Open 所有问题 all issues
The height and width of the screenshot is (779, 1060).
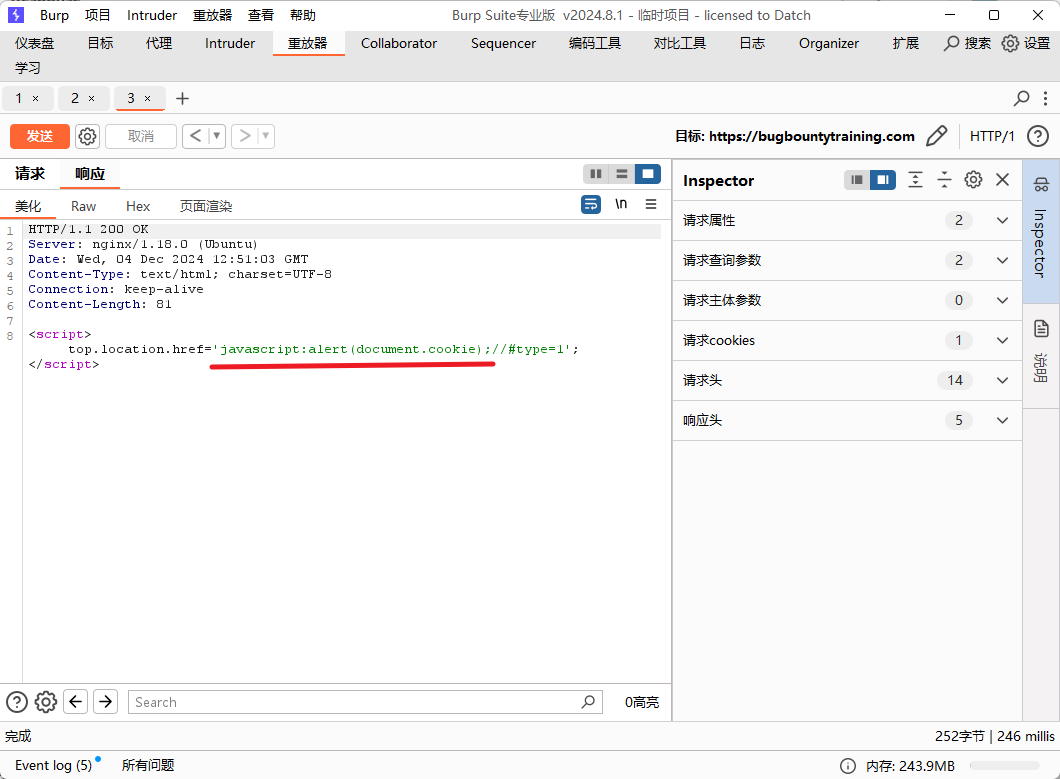(148, 765)
